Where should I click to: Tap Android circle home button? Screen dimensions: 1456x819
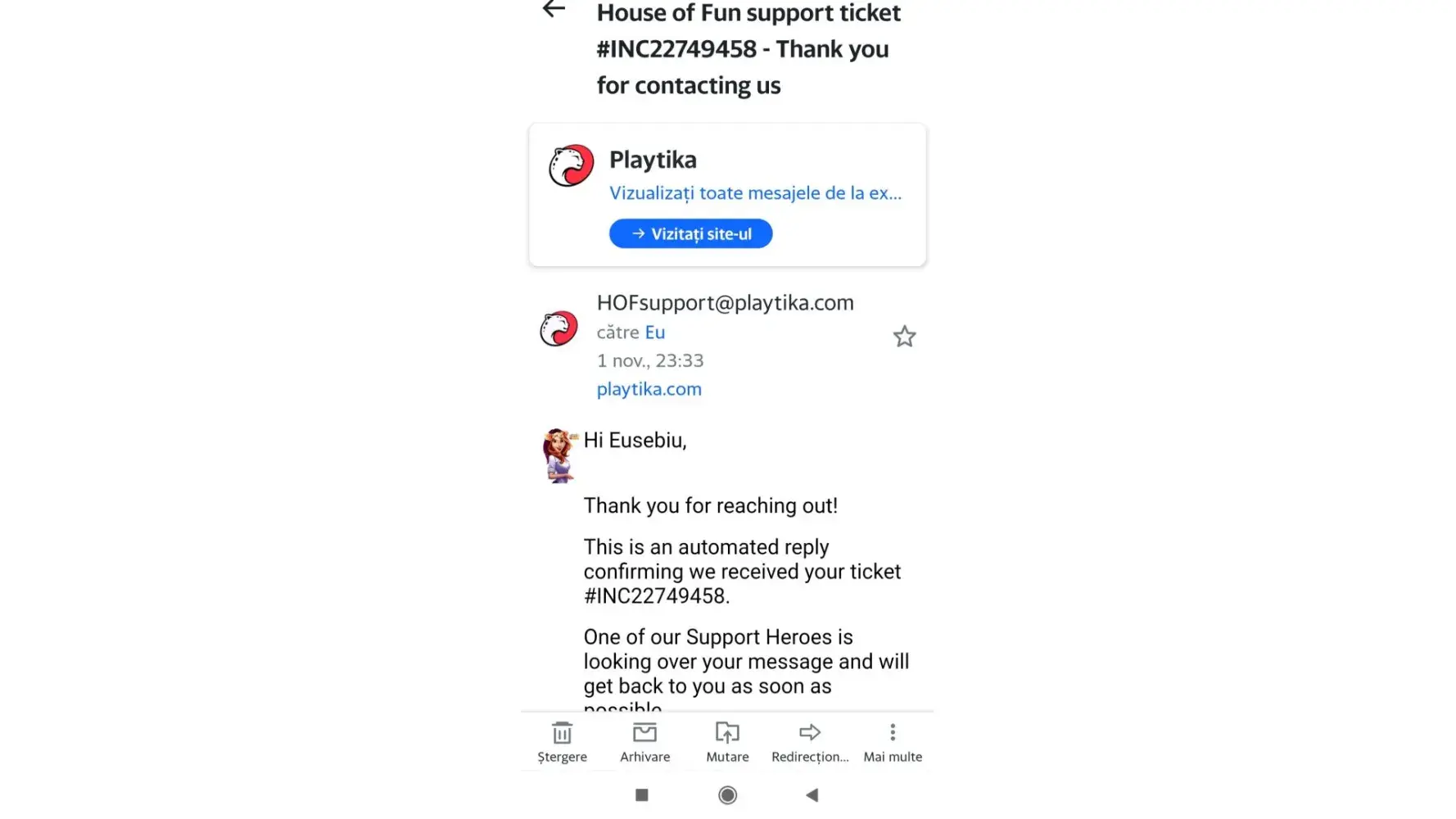[727, 795]
